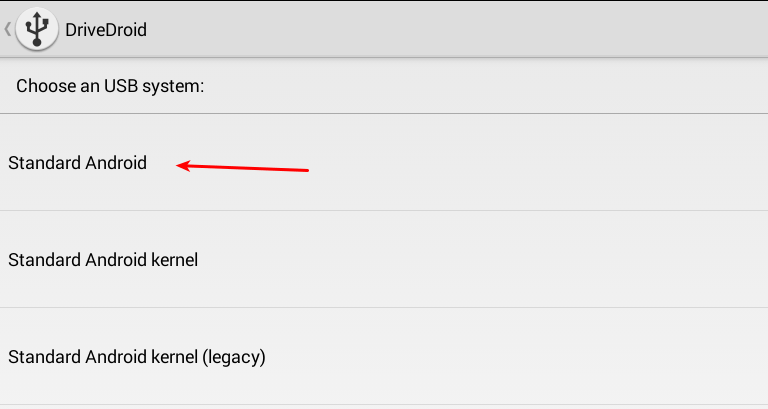
Task: Pick the second USB system entry
Action: coord(103,260)
